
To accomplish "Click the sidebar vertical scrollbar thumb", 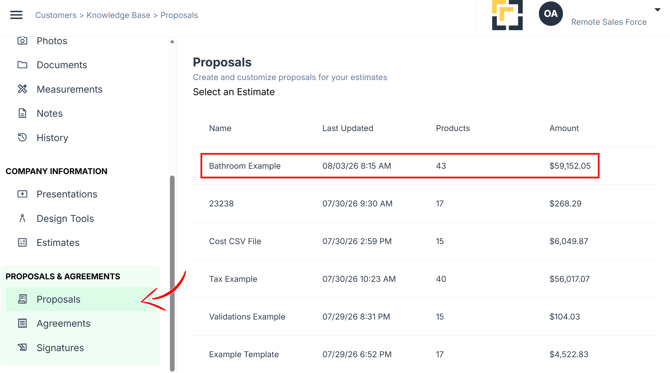I will tap(172, 273).
